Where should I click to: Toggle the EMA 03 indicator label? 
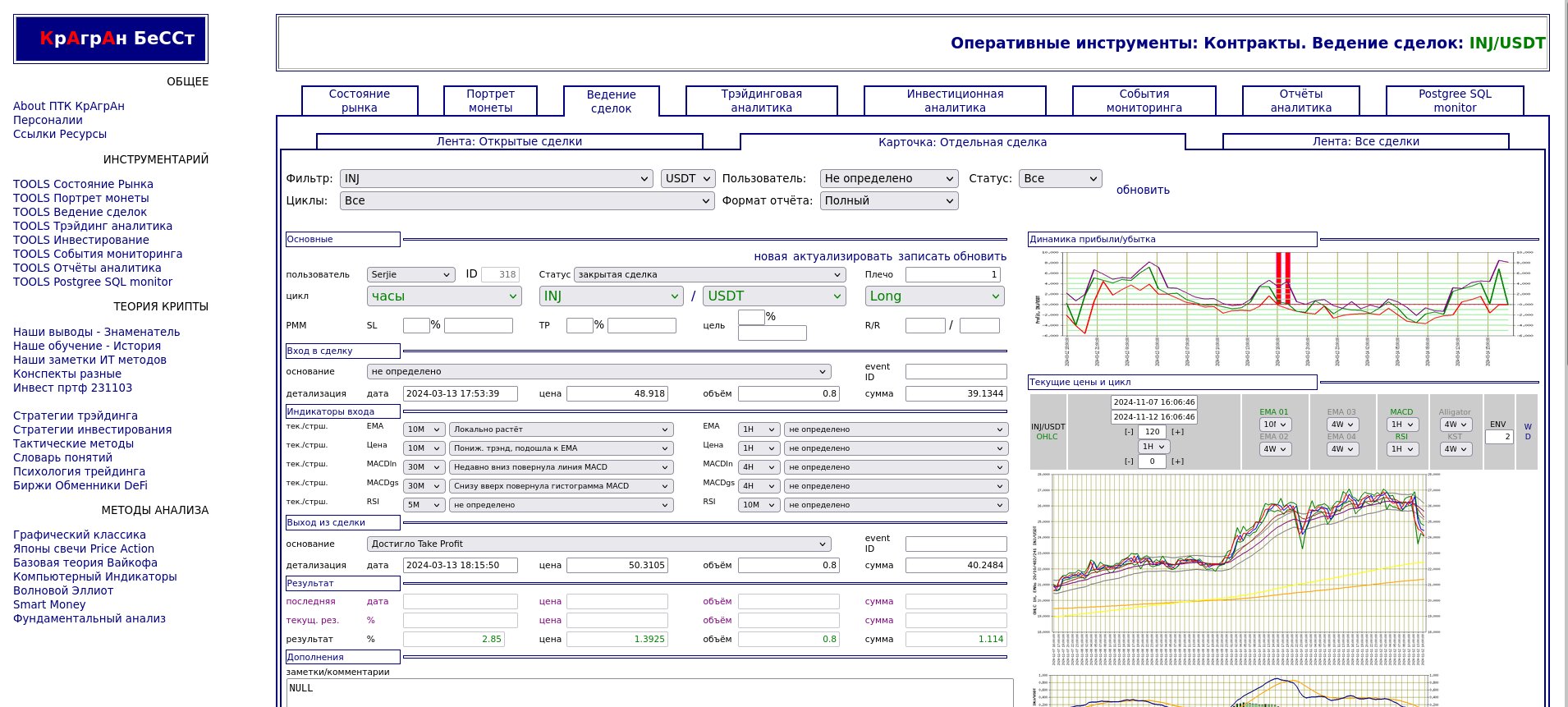pyautogui.click(x=1341, y=412)
